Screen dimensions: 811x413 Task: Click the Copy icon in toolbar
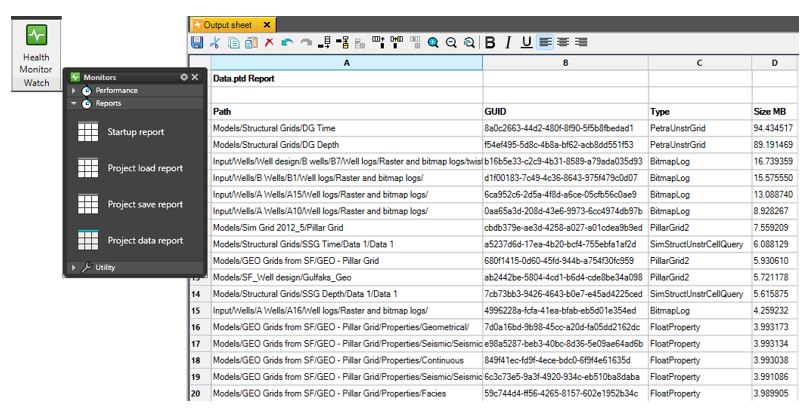234,42
